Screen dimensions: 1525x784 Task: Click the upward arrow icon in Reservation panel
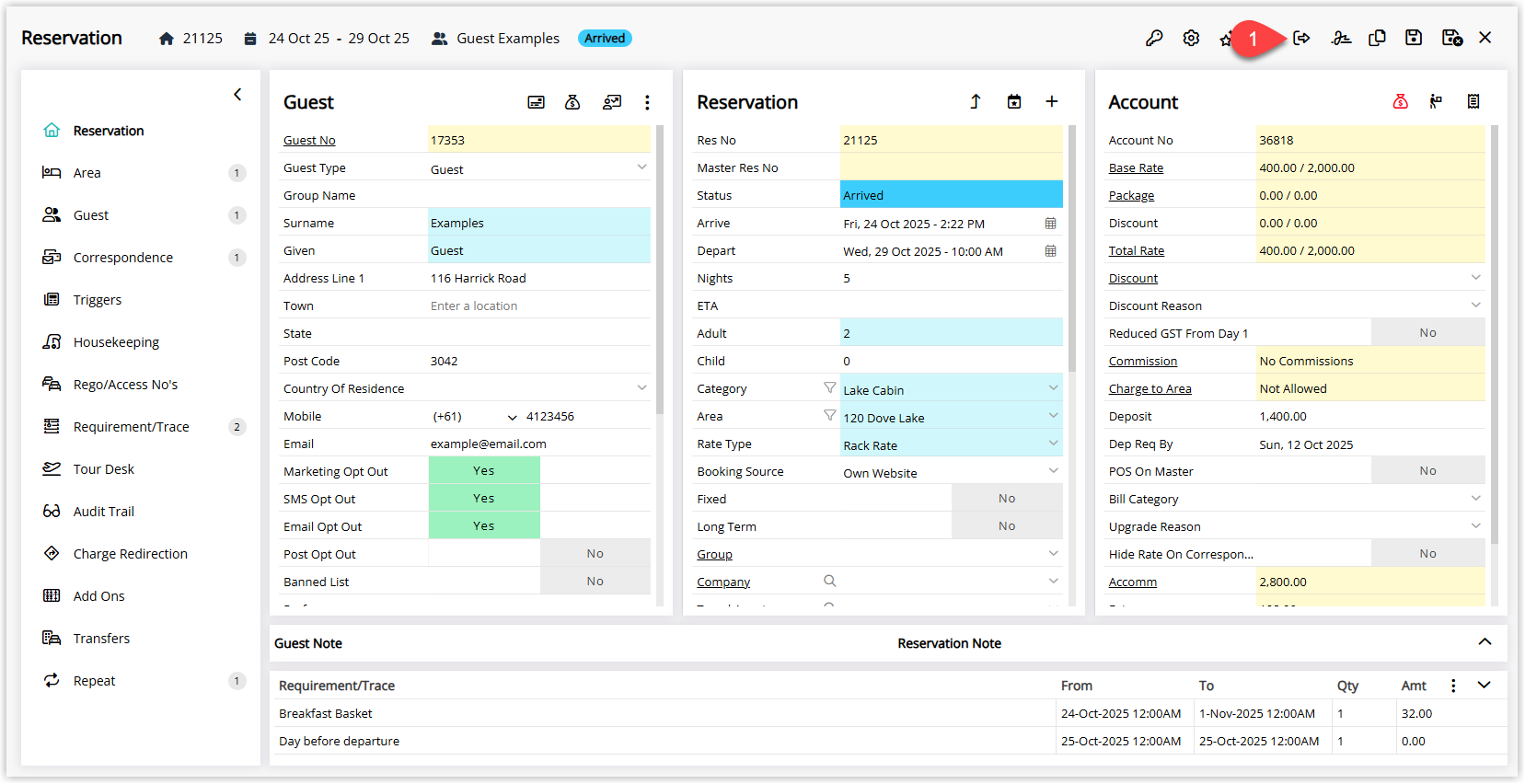[x=976, y=101]
